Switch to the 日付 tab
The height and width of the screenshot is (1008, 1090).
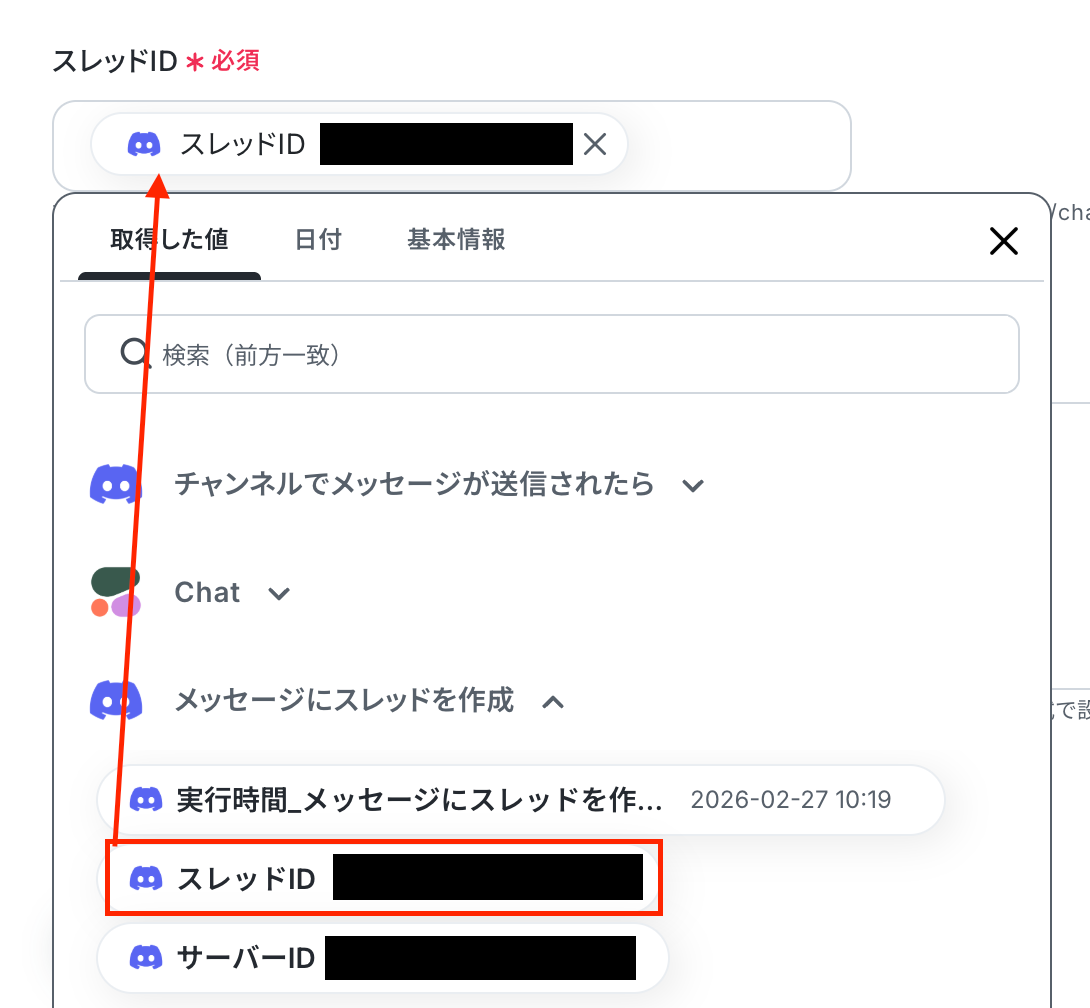[318, 240]
